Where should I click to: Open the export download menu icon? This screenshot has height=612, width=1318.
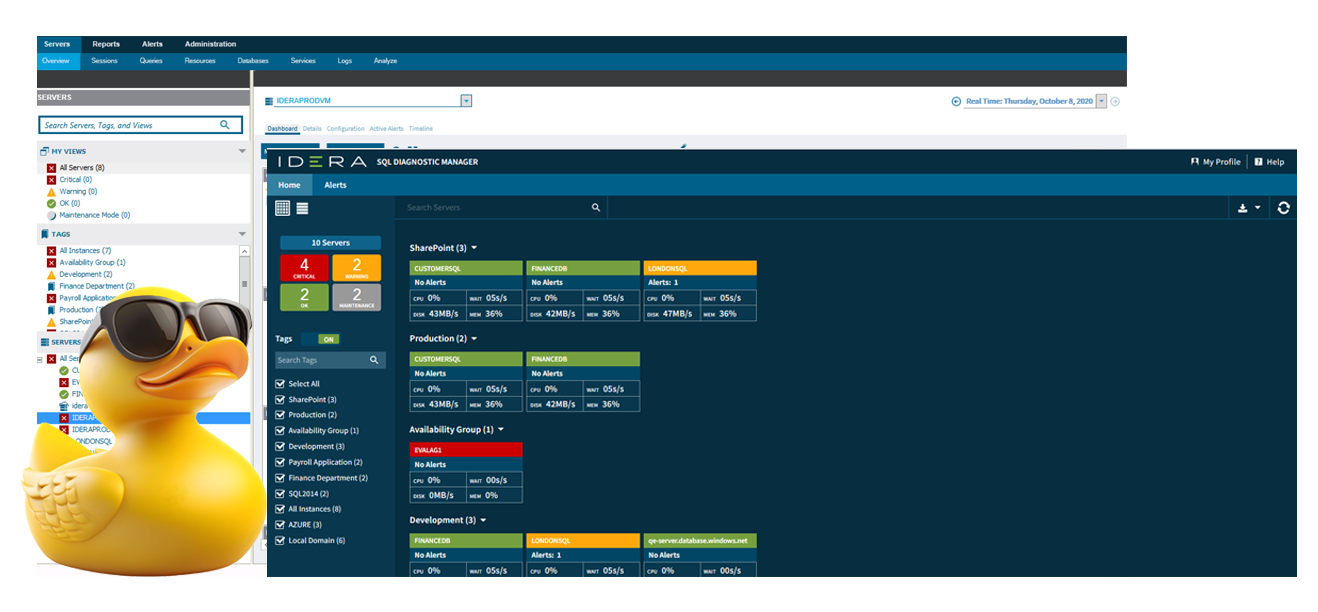(1243, 208)
